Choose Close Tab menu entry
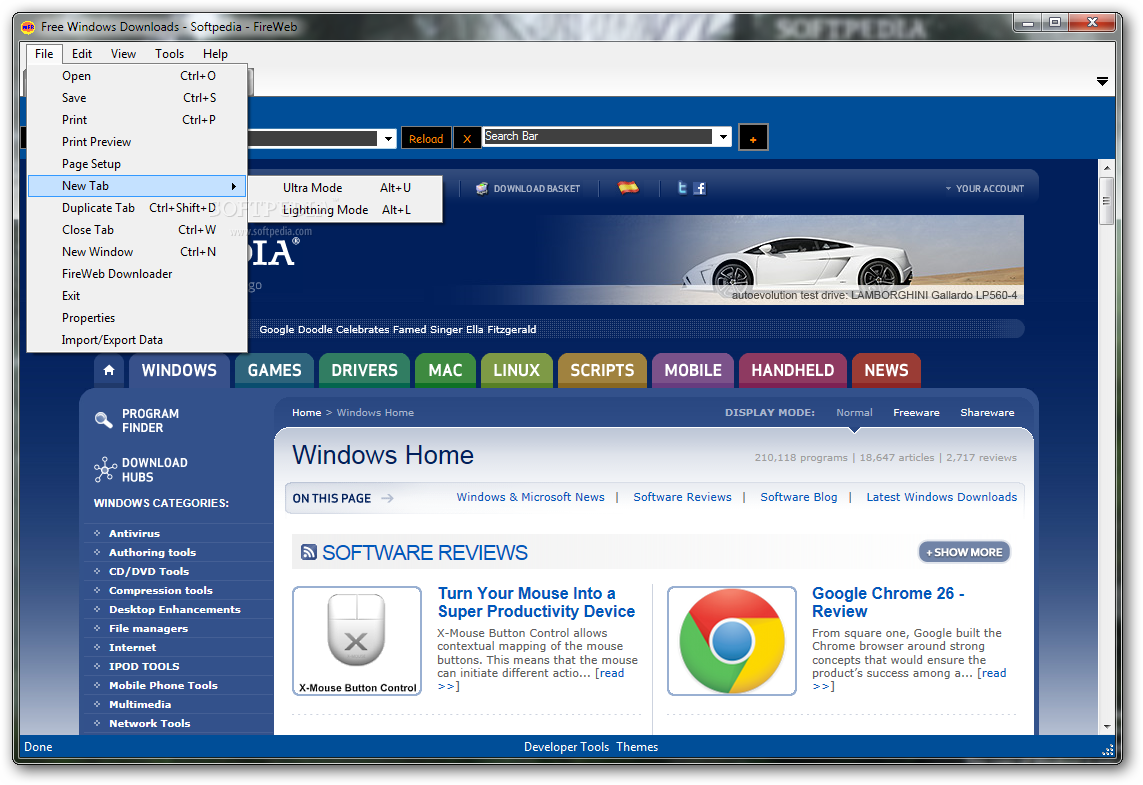Viewport: 1143px width, 785px height. click(137, 230)
